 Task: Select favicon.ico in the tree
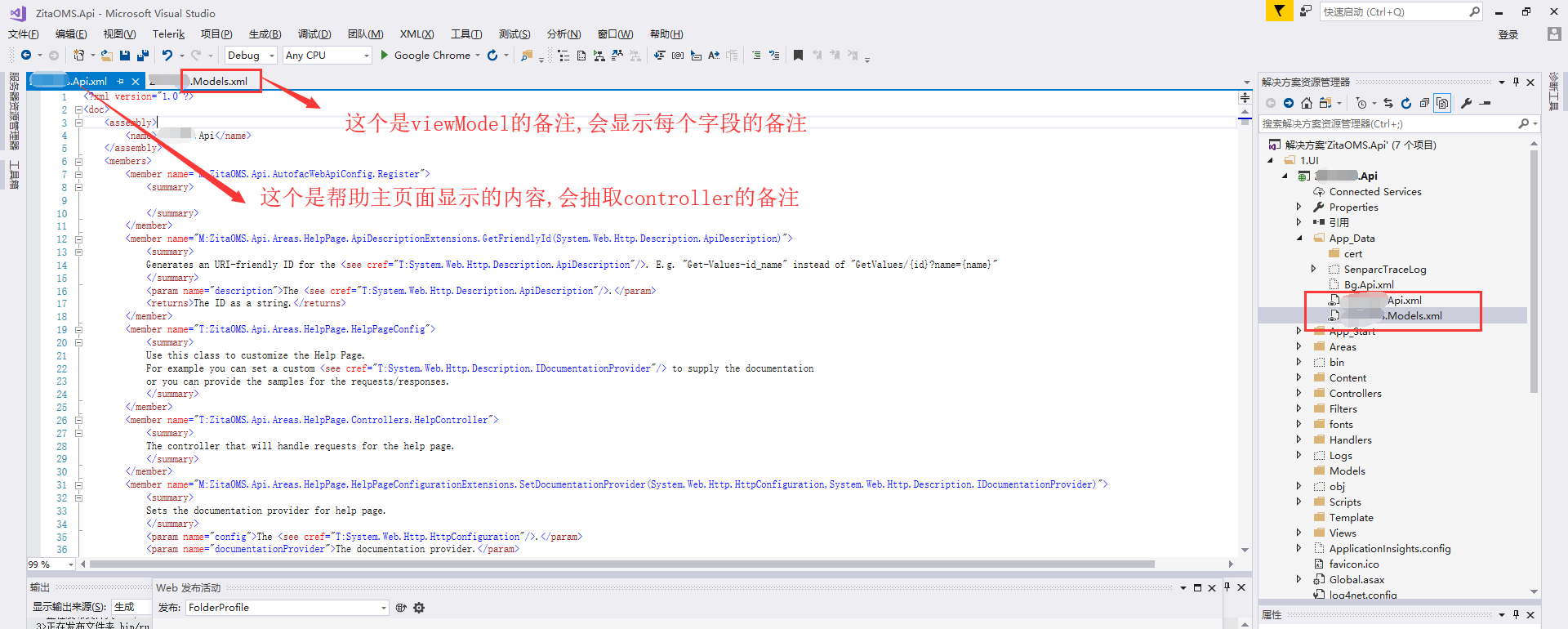[x=1354, y=564]
